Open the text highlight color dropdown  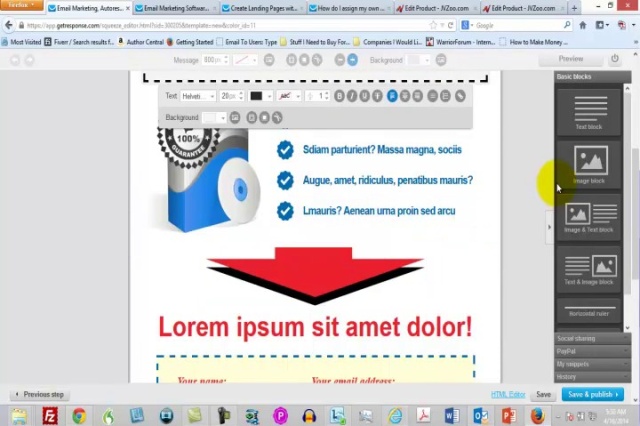point(289,96)
